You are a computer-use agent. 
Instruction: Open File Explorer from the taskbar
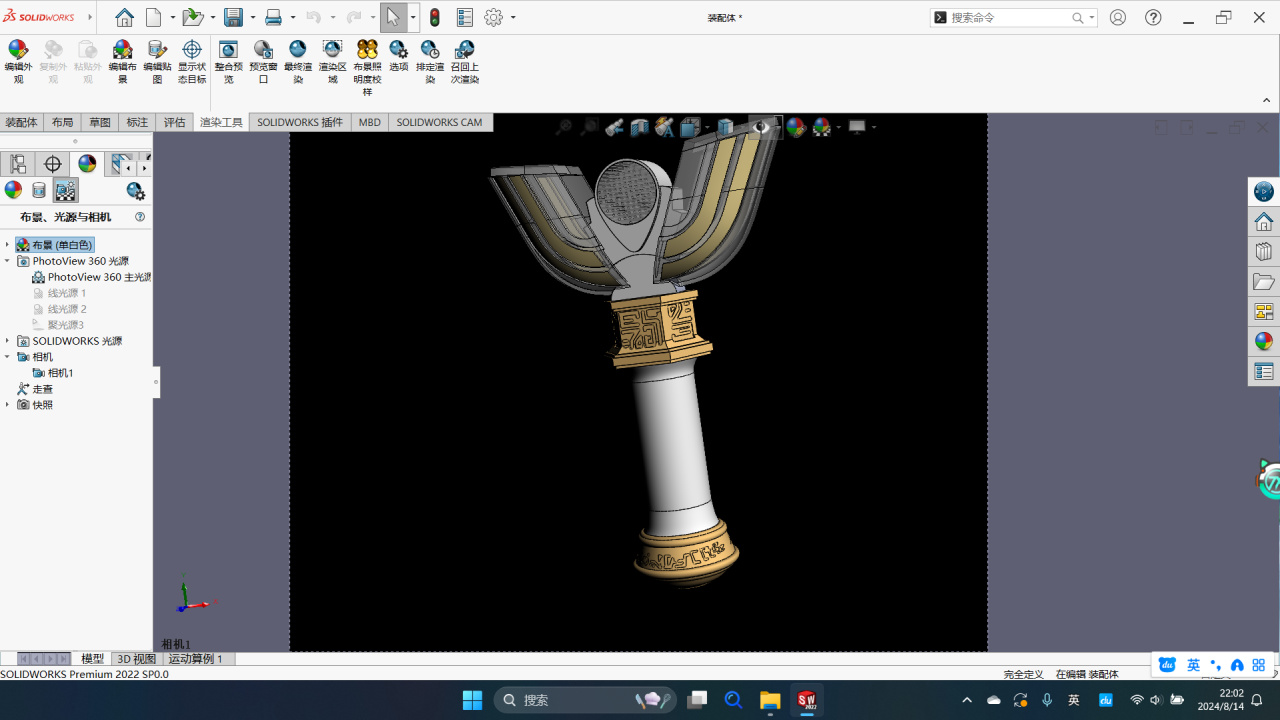[770, 700]
